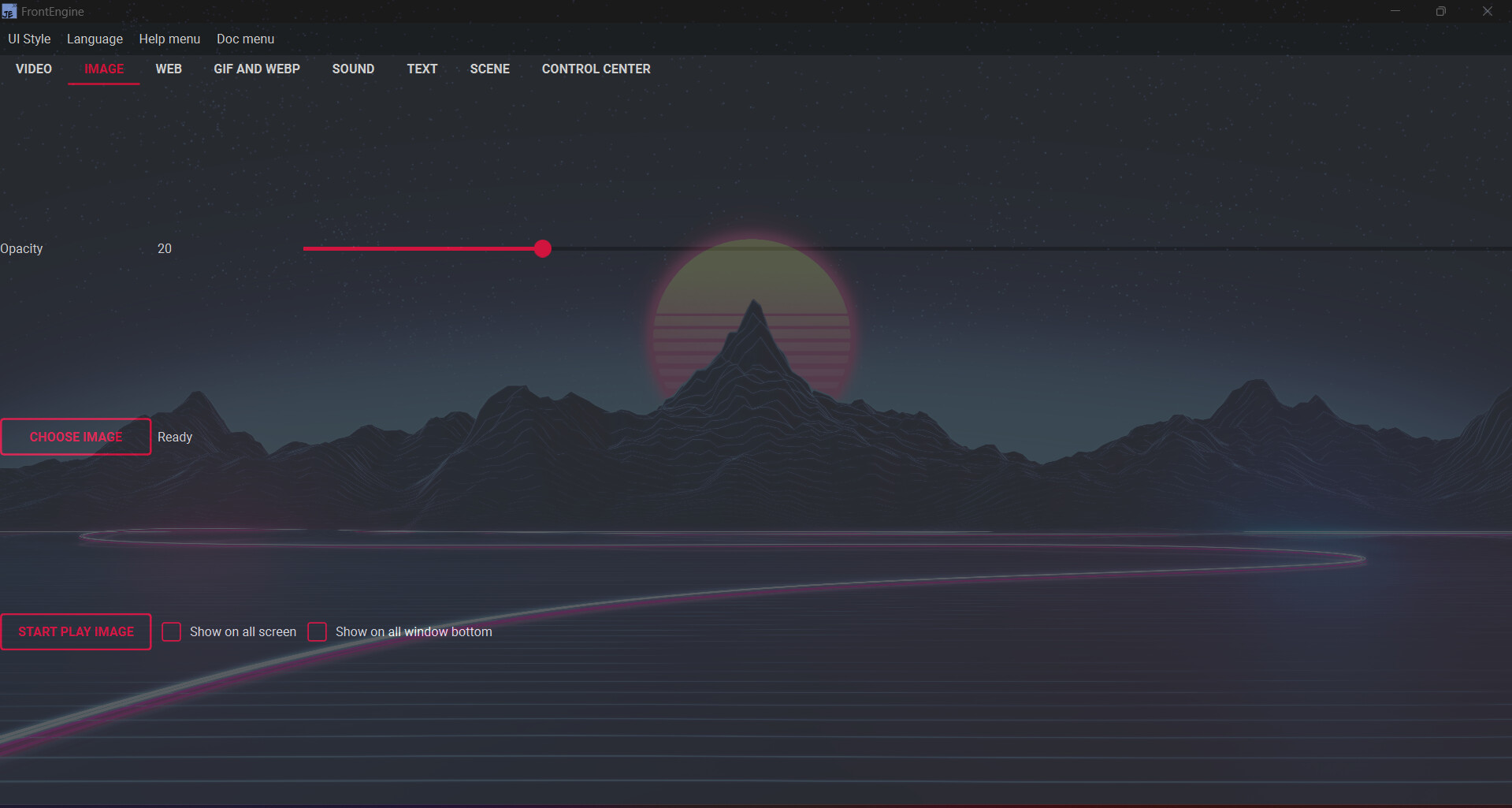Switch to the VIDEO tab
Viewport: 1512px width, 808px height.
(x=33, y=69)
